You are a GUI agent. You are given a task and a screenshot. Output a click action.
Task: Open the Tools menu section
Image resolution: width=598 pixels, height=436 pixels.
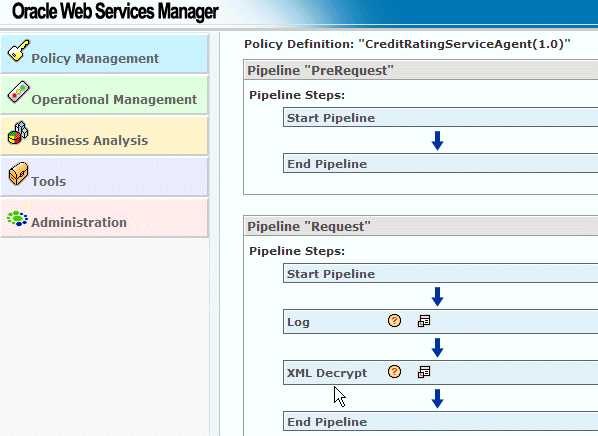tap(104, 177)
